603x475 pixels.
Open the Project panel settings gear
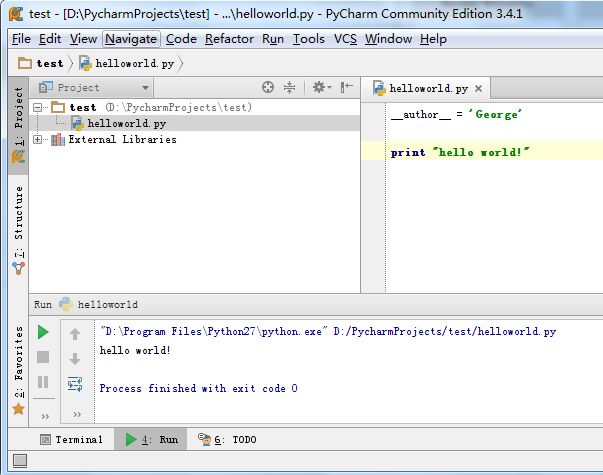[321, 87]
